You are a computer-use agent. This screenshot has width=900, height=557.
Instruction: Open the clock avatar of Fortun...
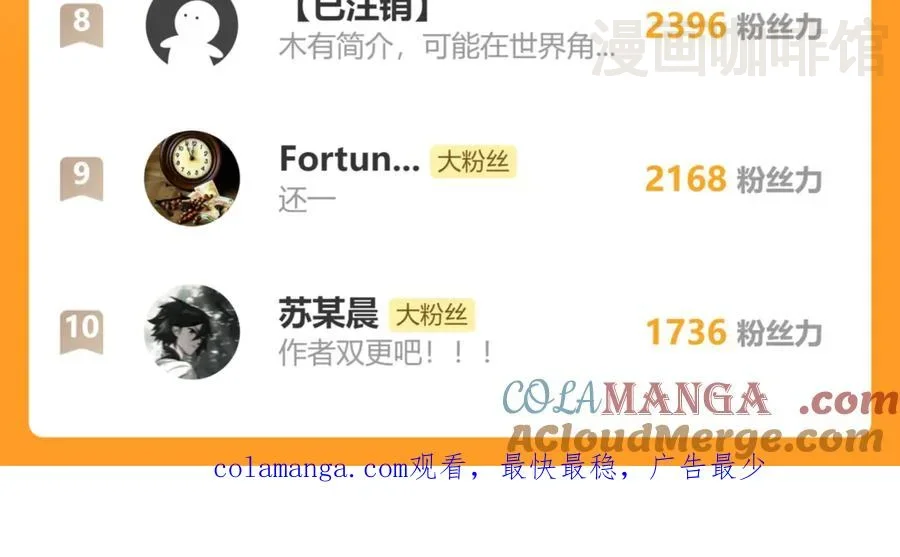click(192, 179)
